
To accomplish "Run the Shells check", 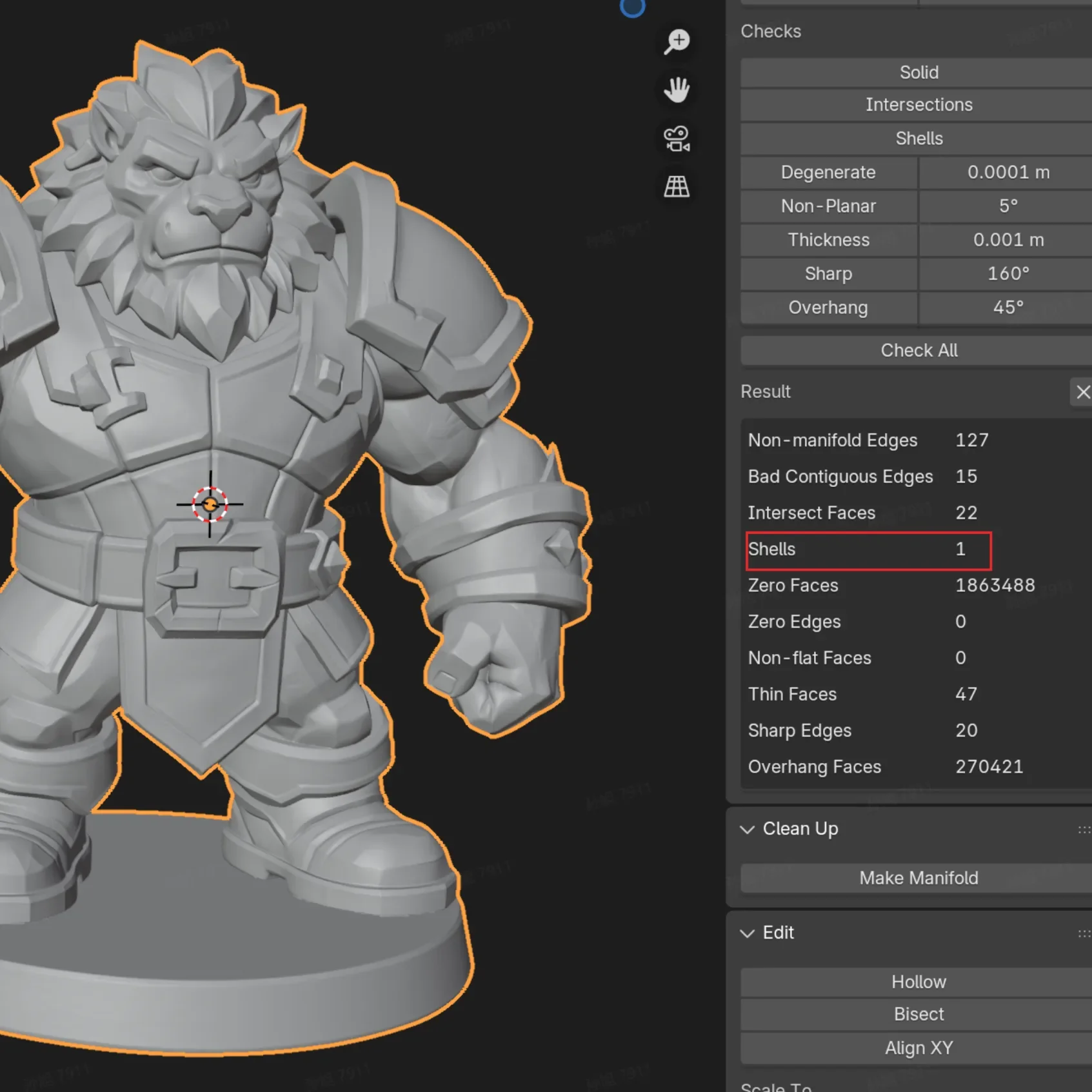I will point(916,138).
